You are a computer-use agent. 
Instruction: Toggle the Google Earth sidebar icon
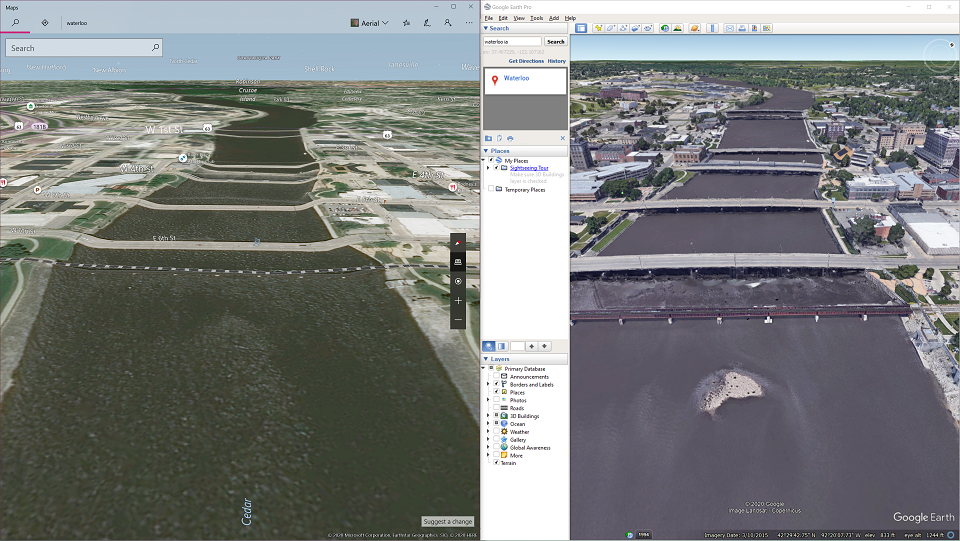coord(581,28)
